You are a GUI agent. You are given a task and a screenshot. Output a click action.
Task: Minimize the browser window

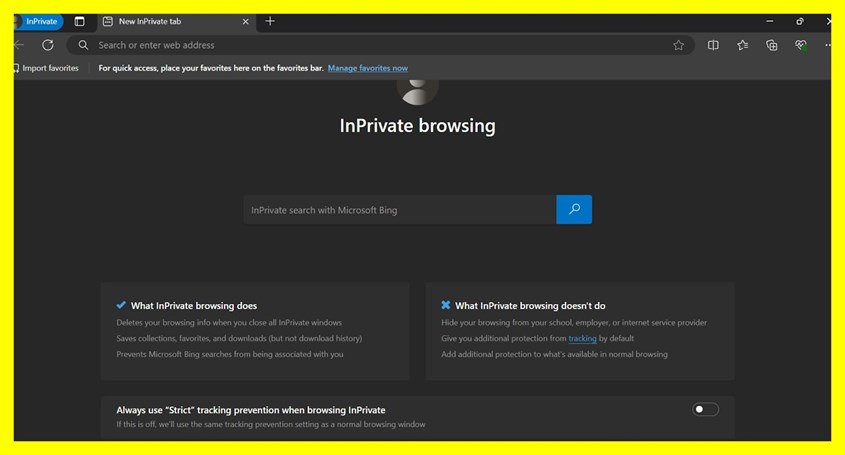tap(770, 21)
